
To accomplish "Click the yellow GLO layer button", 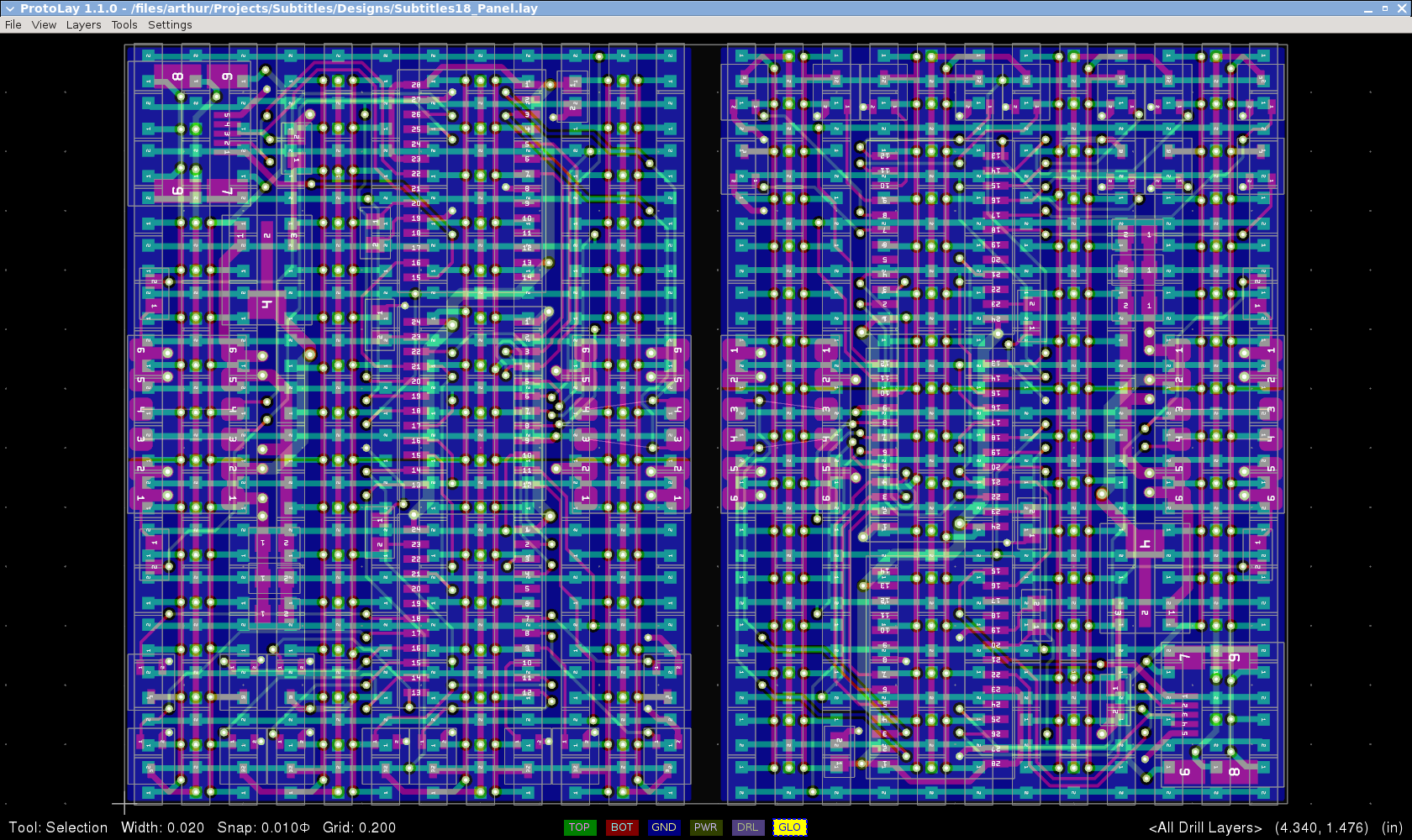I will click(789, 827).
